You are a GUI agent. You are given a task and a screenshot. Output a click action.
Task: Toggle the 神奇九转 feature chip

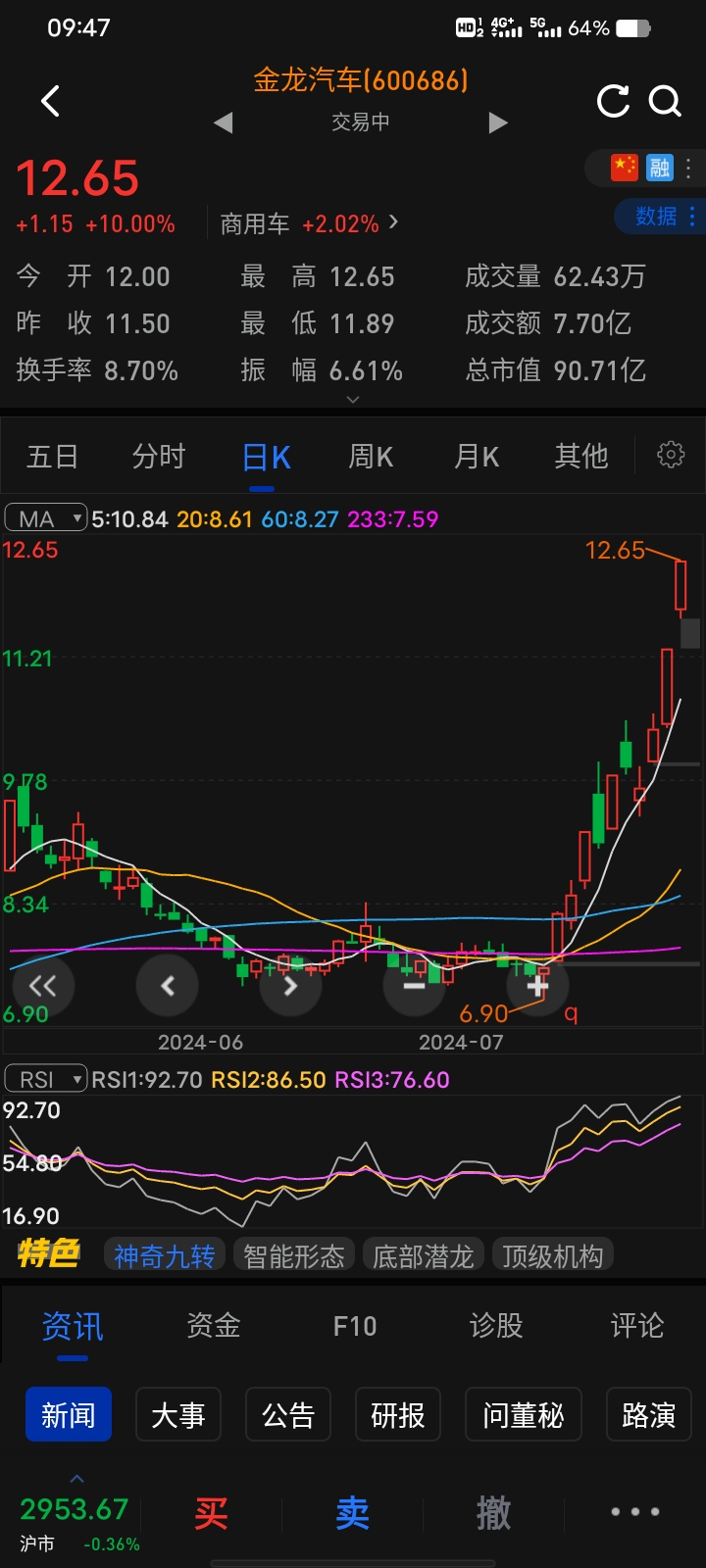click(165, 1255)
